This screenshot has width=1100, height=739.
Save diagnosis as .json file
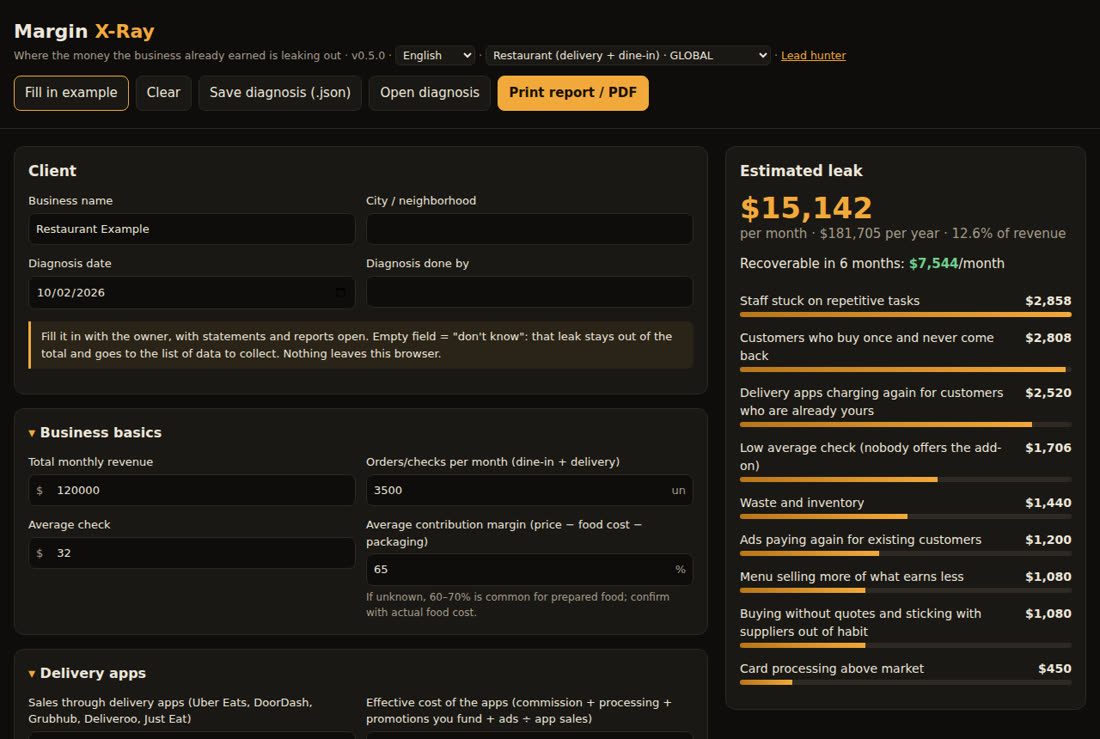tap(280, 93)
